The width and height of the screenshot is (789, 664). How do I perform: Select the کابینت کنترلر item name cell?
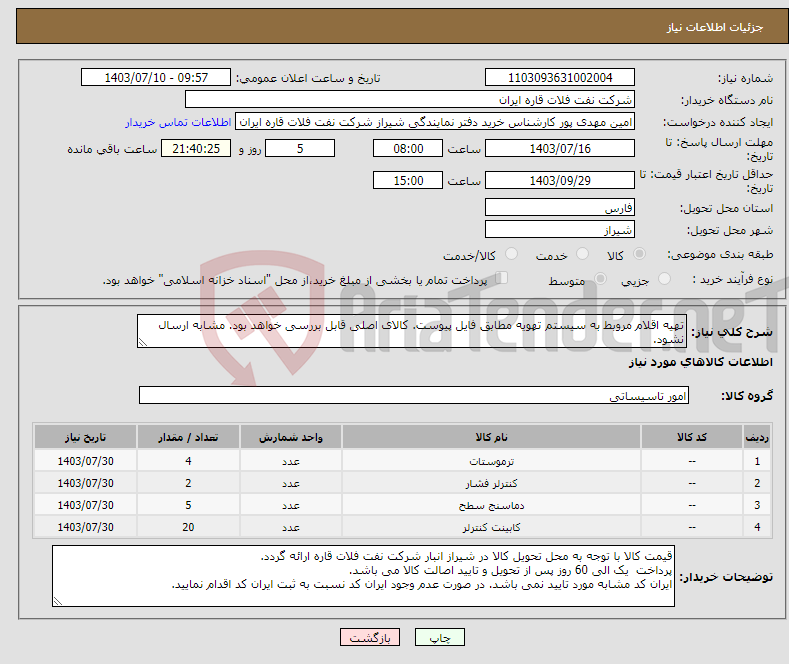pos(491,527)
